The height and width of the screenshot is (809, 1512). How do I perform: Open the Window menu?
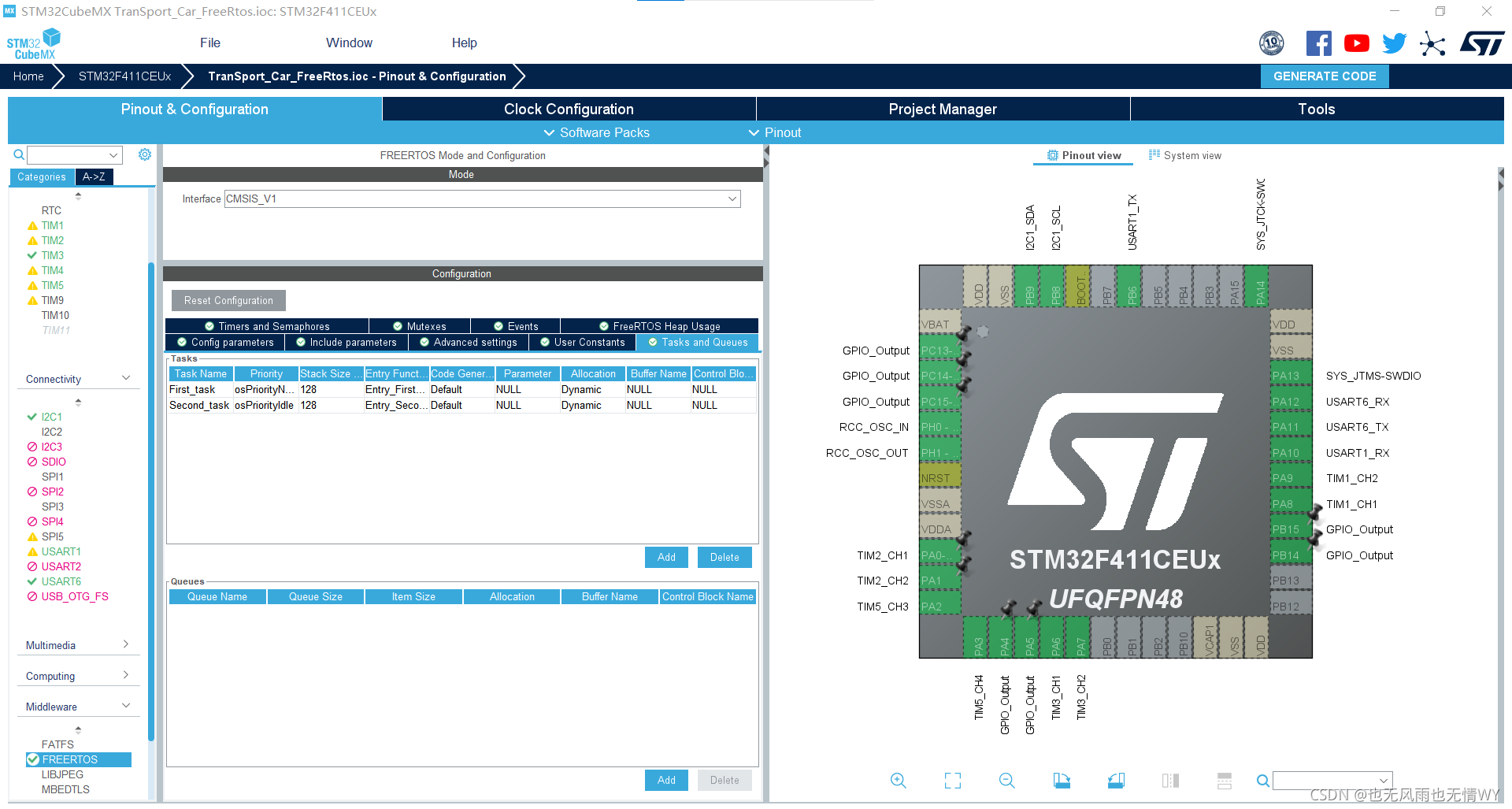point(349,43)
